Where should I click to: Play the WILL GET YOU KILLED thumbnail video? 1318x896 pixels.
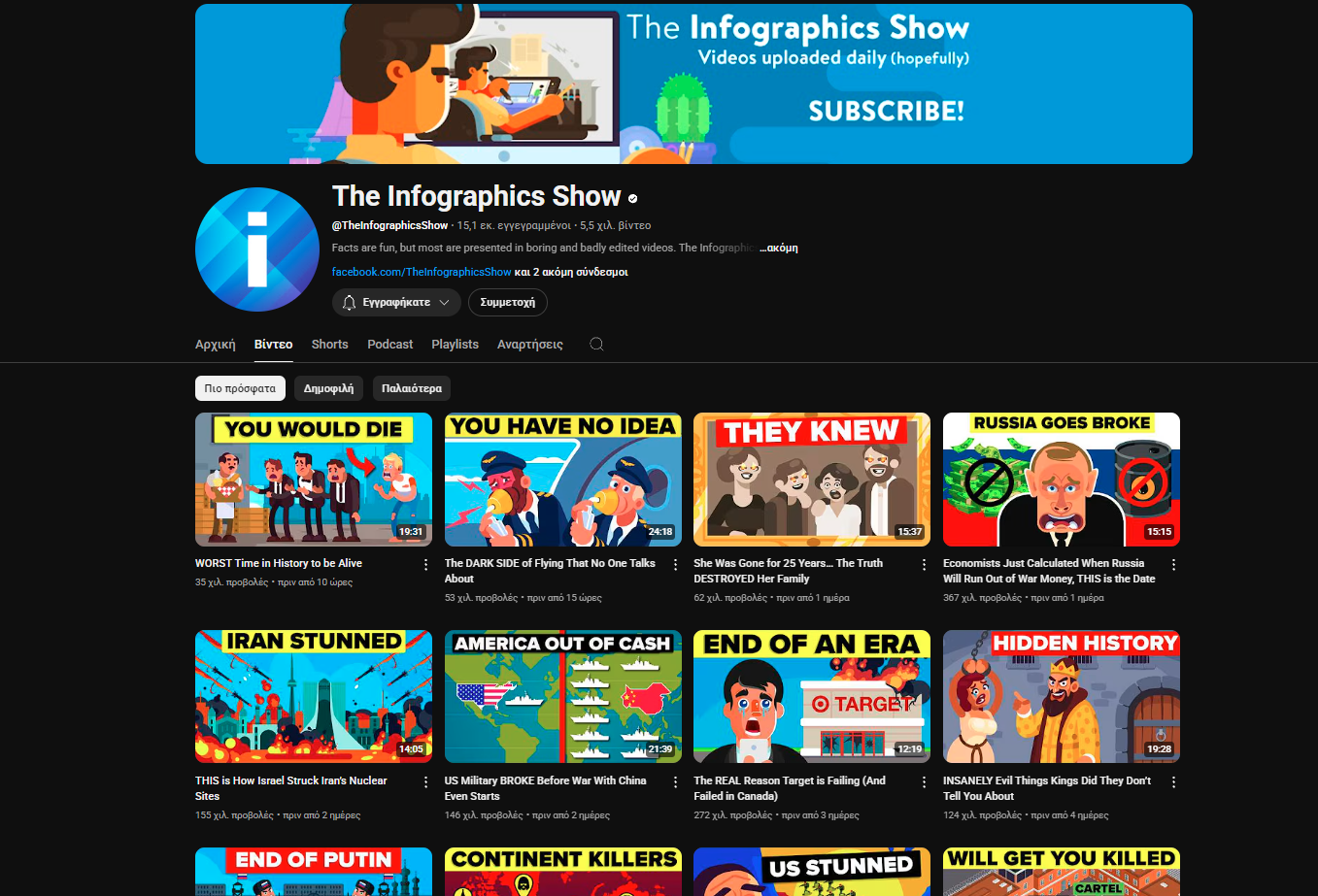pyautogui.click(x=1062, y=872)
